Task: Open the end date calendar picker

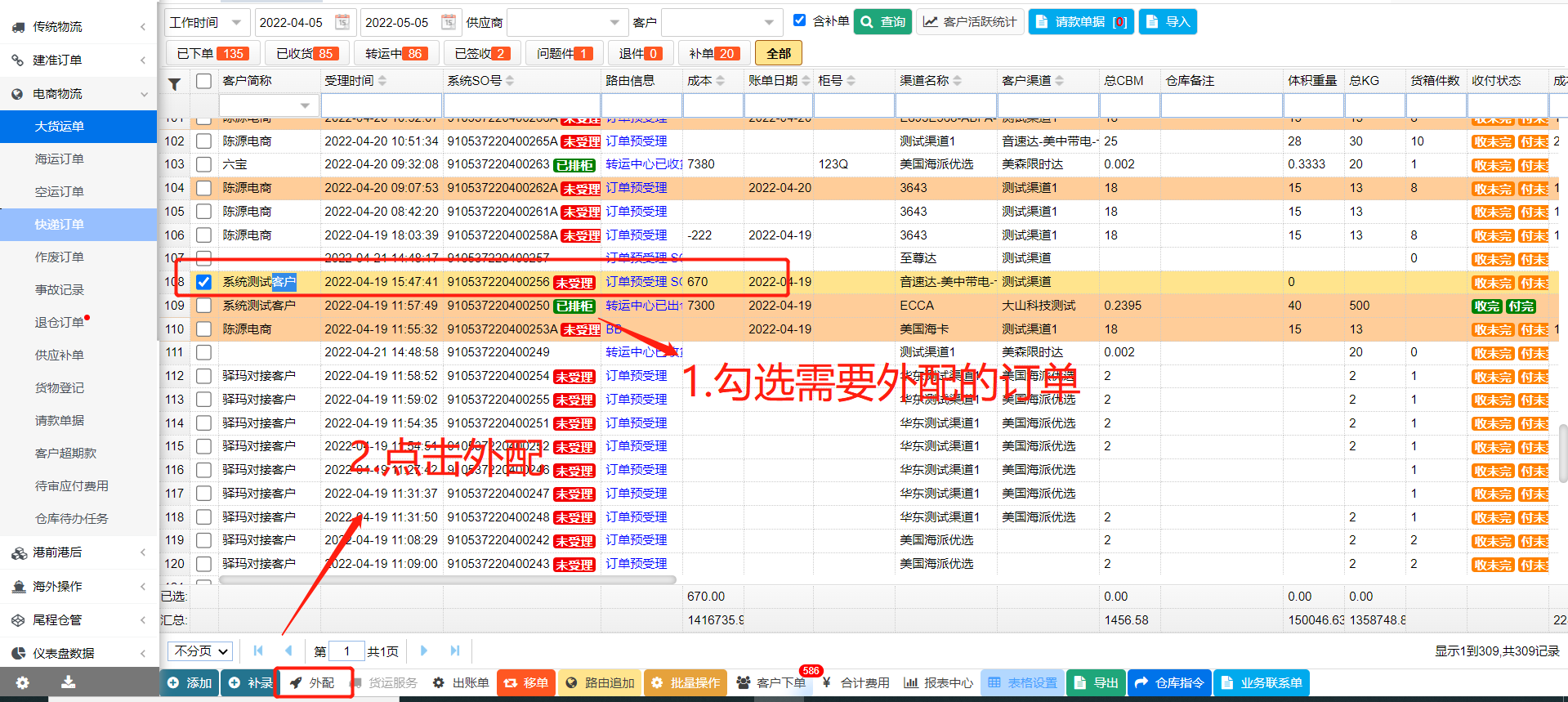Action: [x=448, y=23]
